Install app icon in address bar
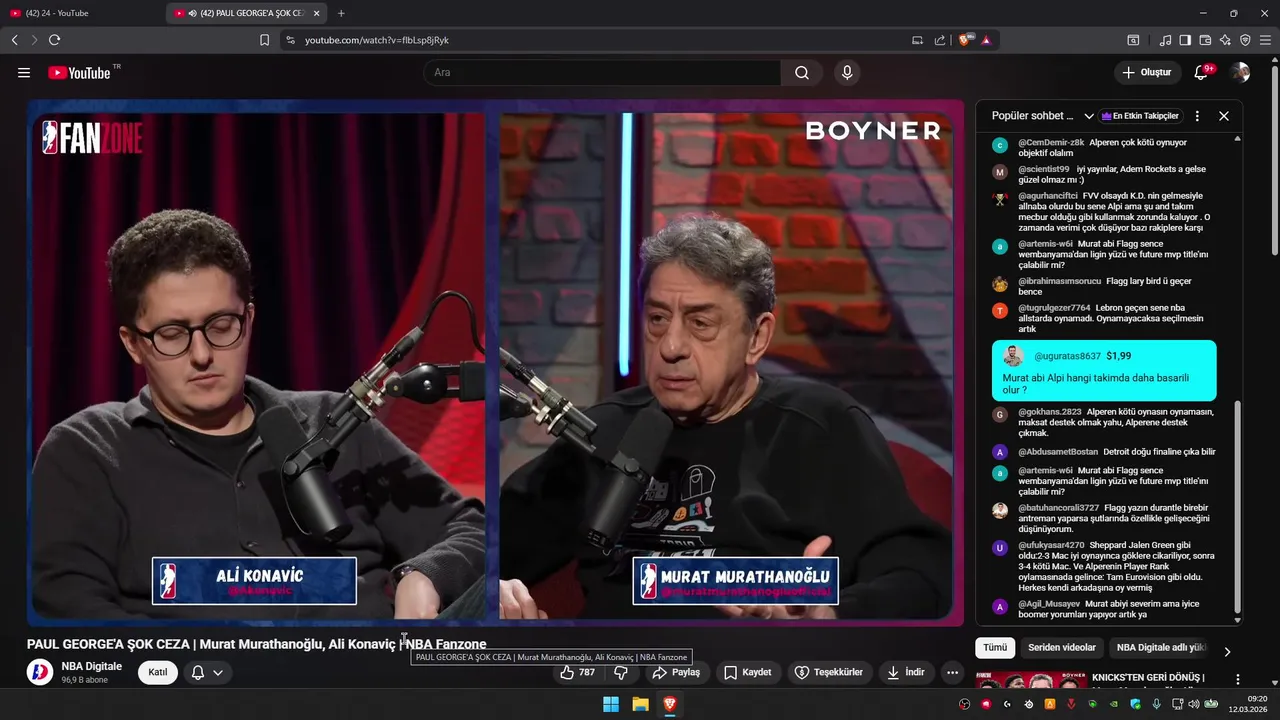The height and width of the screenshot is (720, 1280). click(917, 40)
